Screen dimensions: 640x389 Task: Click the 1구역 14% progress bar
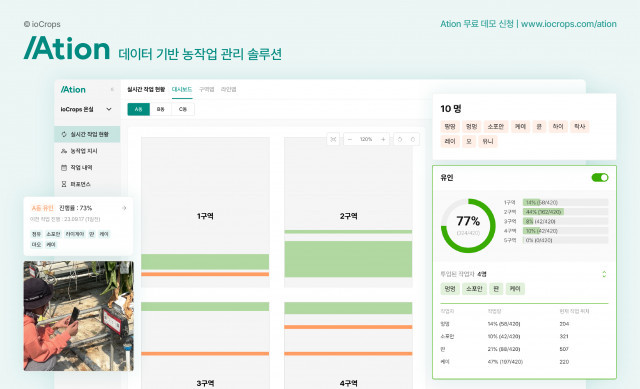565,202
